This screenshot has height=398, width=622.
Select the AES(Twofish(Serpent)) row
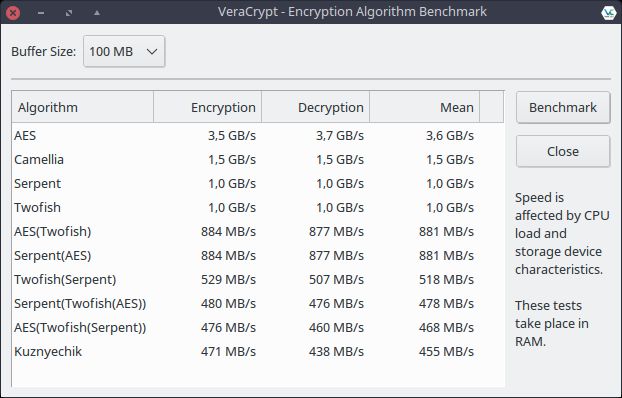tap(258, 327)
